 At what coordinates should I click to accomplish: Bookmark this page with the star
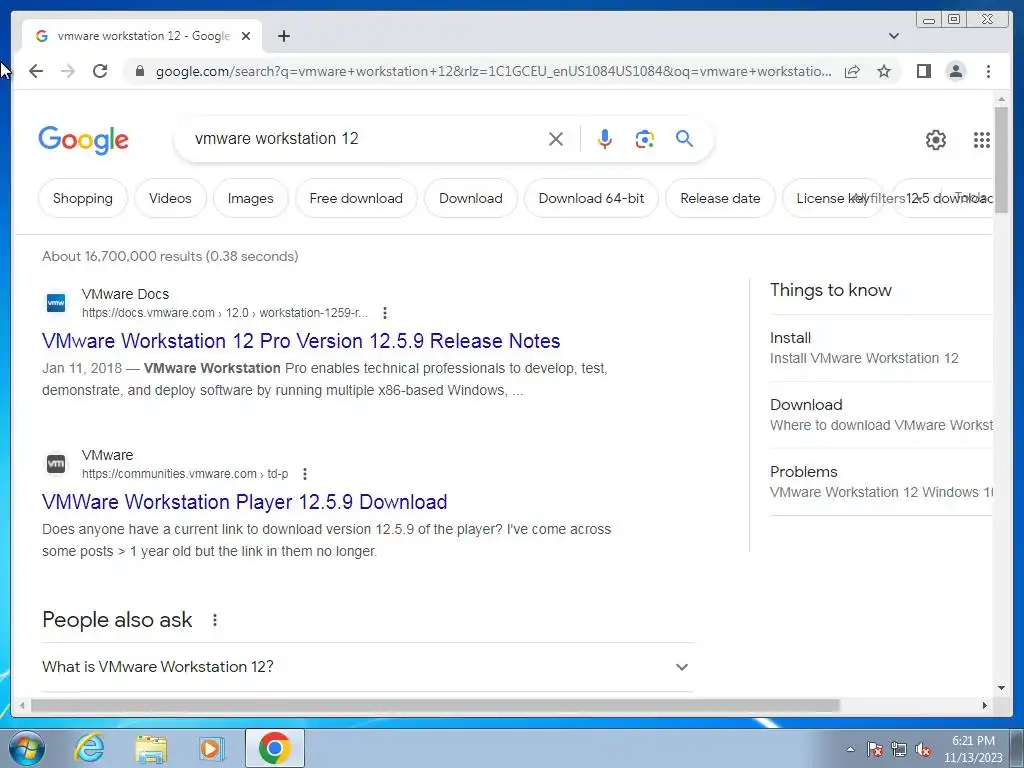884,71
